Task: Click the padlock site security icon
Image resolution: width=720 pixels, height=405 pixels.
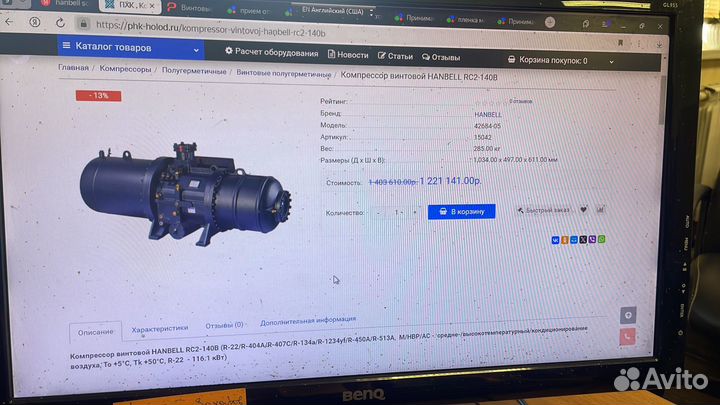Action: (x=83, y=23)
